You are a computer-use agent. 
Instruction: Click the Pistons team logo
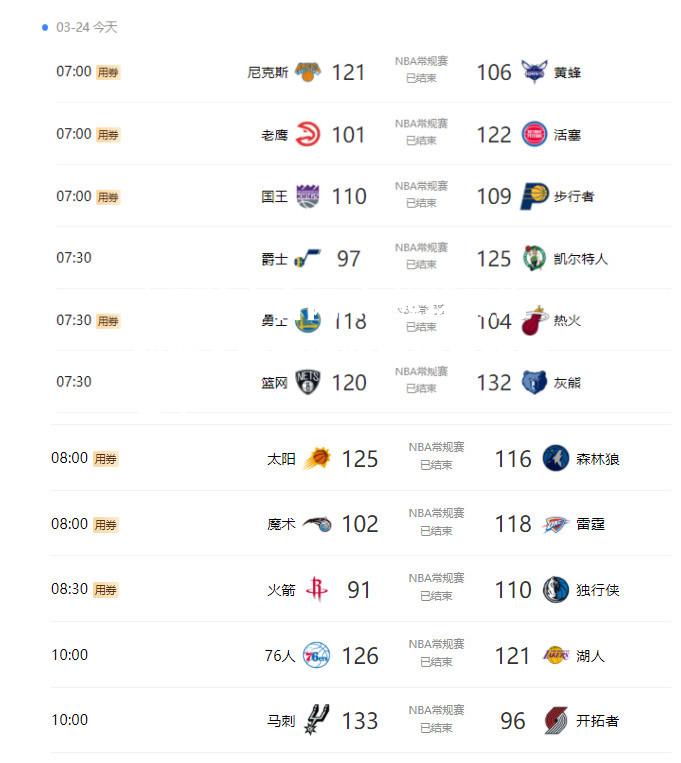[534, 134]
